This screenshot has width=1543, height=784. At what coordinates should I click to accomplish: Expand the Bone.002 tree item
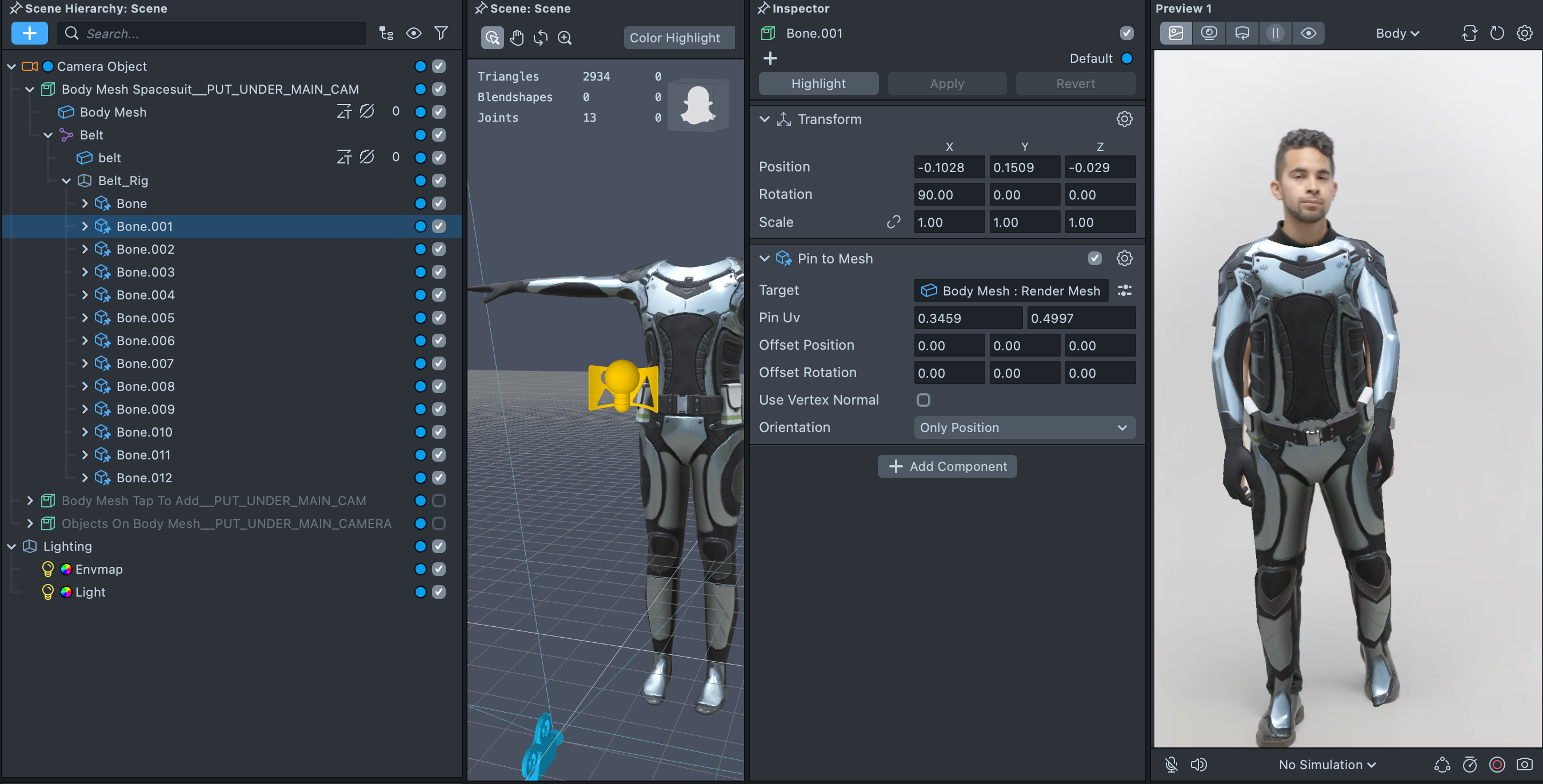pyautogui.click(x=85, y=249)
